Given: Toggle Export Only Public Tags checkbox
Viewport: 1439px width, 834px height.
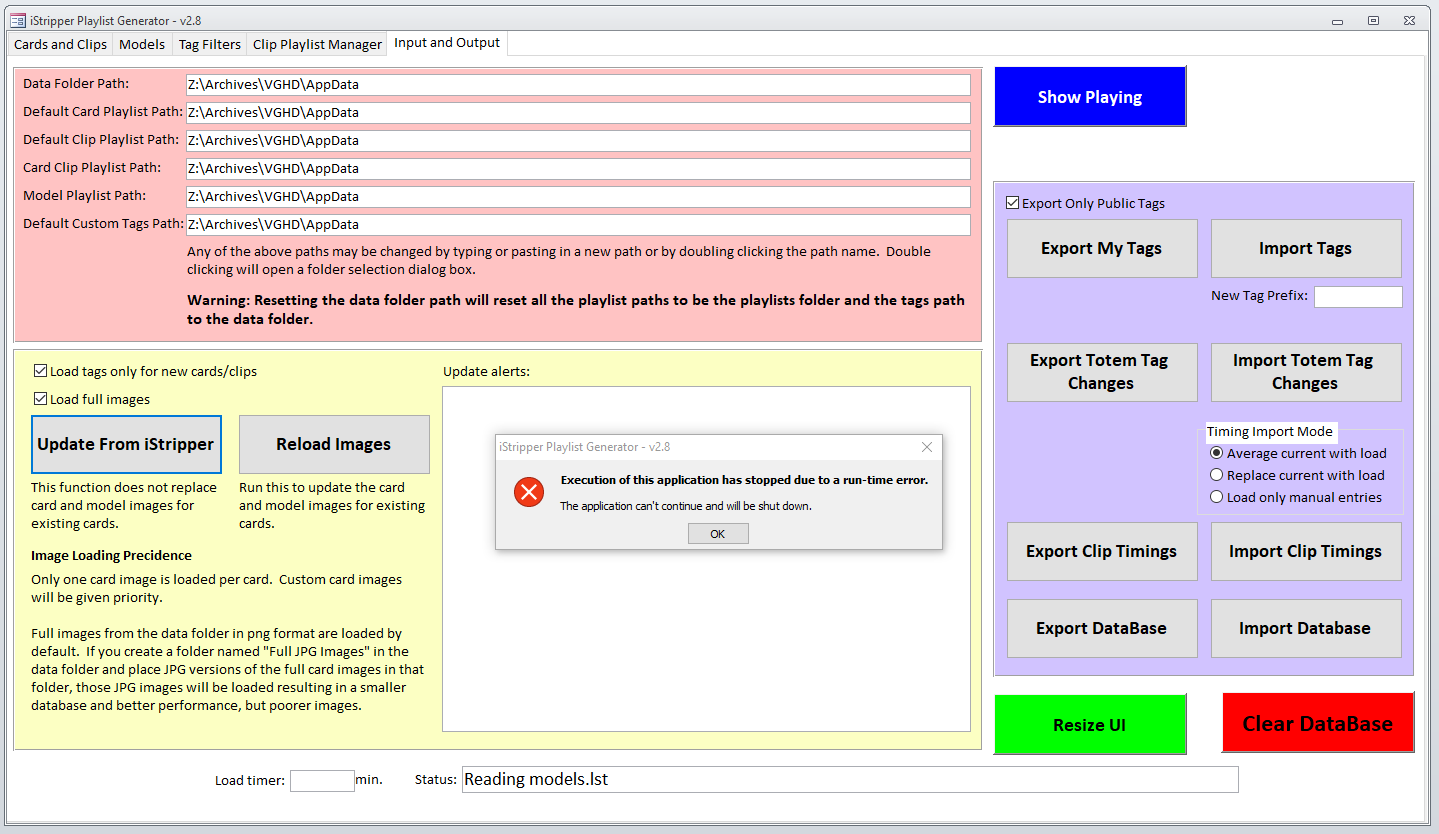Looking at the screenshot, I should 1013,203.
